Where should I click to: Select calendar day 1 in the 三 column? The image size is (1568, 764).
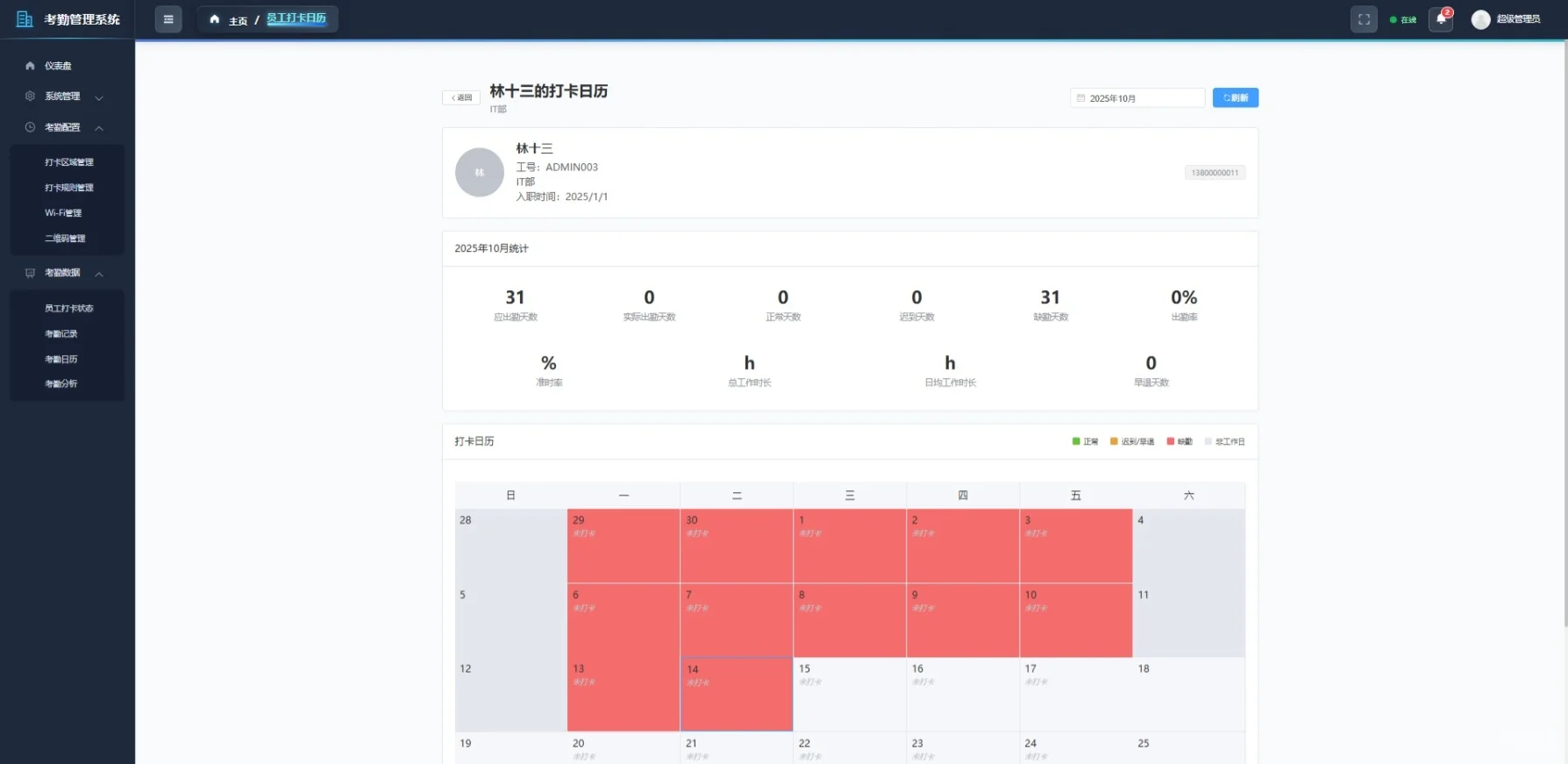[x=850, y=546]
